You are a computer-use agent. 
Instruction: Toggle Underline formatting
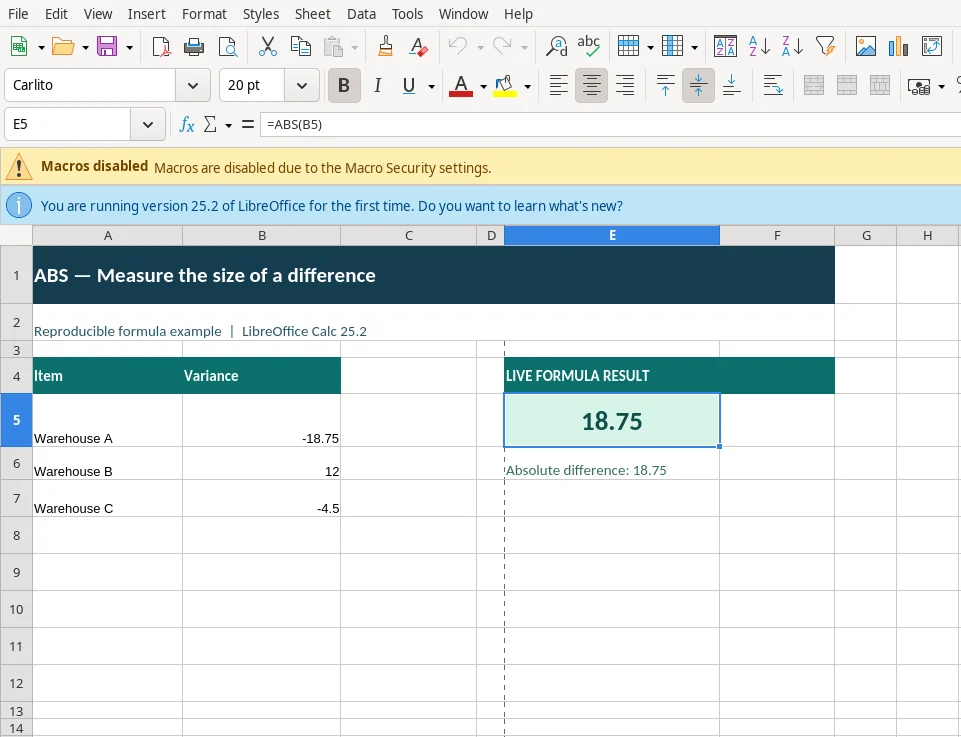coord(409,85)
